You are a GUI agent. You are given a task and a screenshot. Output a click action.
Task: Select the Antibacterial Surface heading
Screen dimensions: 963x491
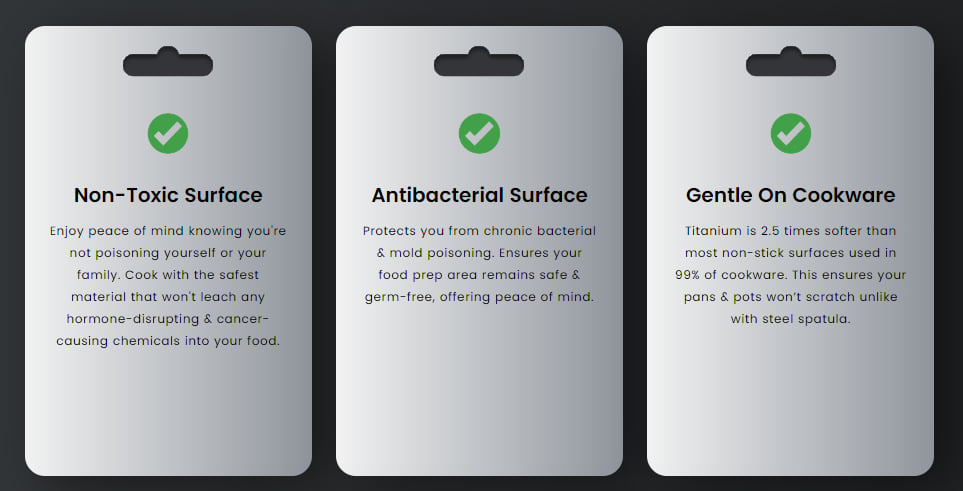coord(479,195)
